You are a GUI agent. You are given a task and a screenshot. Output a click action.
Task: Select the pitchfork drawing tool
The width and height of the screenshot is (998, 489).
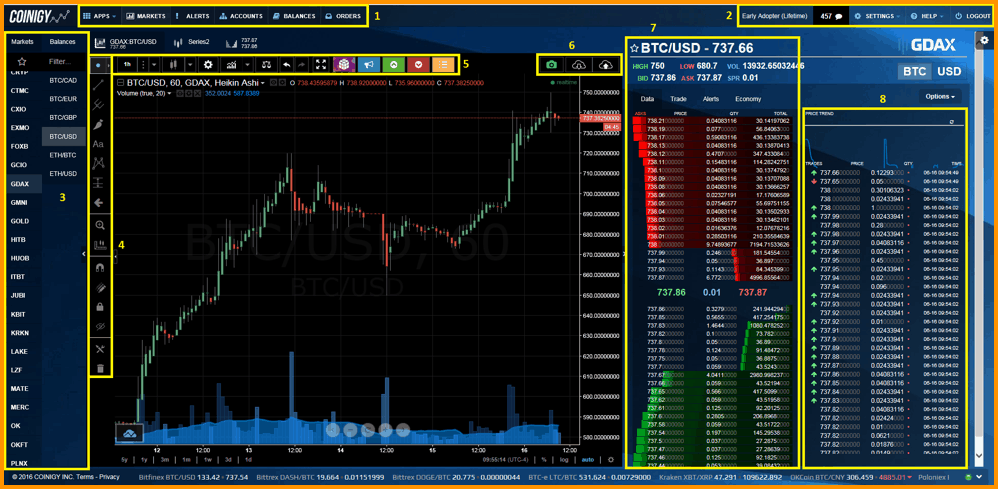tap(98, 104)
